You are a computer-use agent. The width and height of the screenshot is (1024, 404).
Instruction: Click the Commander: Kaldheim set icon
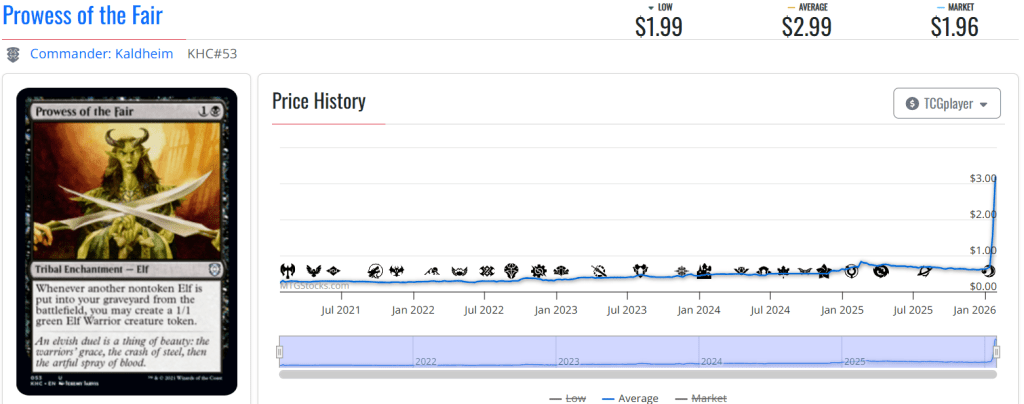(x=13, y=54)
